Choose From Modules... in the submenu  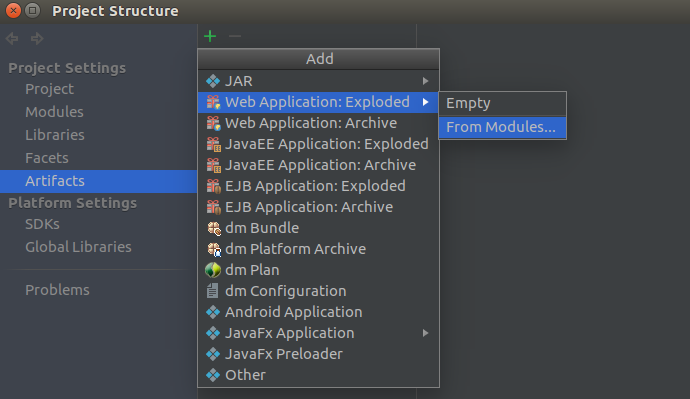pos(503,127)
